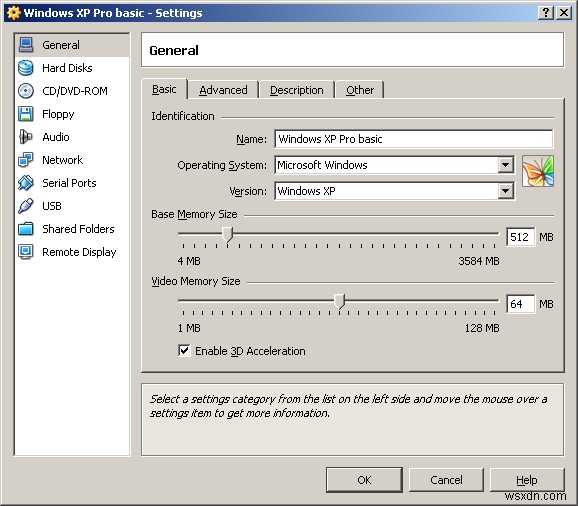Click the Name text field
This screenshot has height=506, width=578.
414,139
